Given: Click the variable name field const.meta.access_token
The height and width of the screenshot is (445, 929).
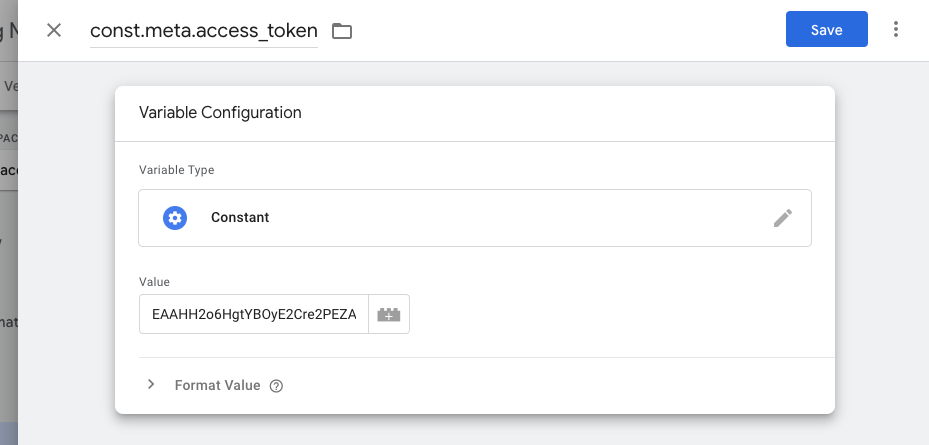Looking at the screenshot, I should click(x=203, y=31).
